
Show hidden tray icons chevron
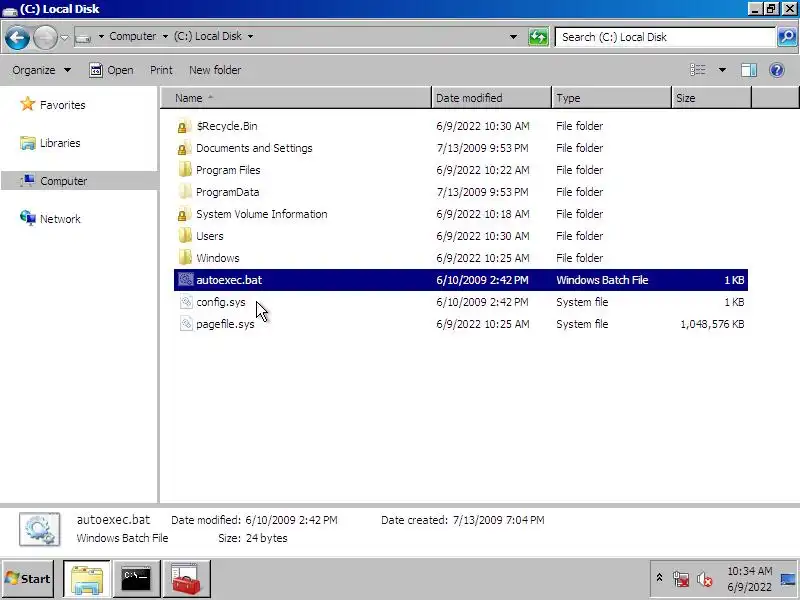(659, 578)
